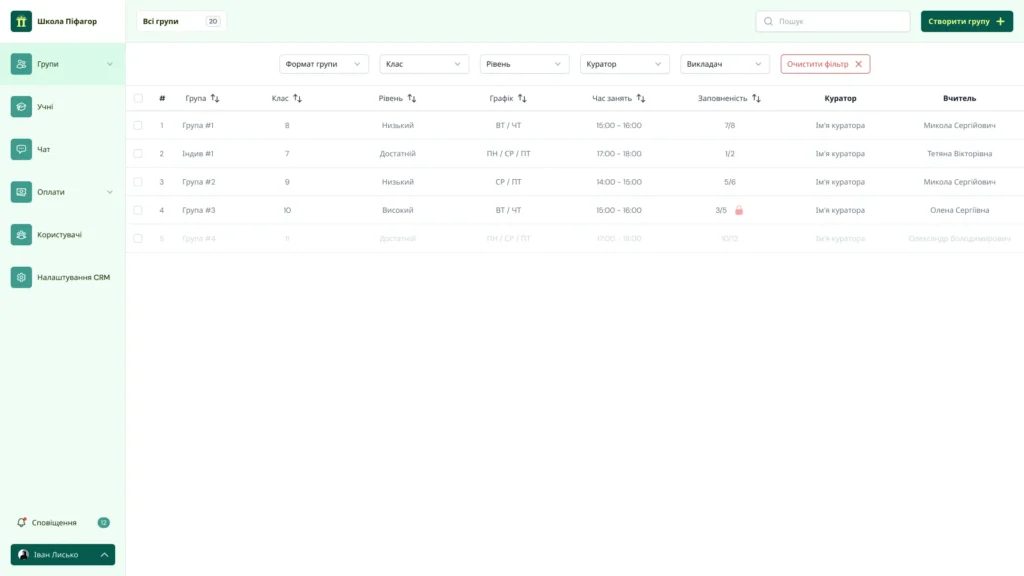Select the Всі групи tab
The width and height of the screenshot is (1024, 576).
pyautogui.click(x=181, y=22)
